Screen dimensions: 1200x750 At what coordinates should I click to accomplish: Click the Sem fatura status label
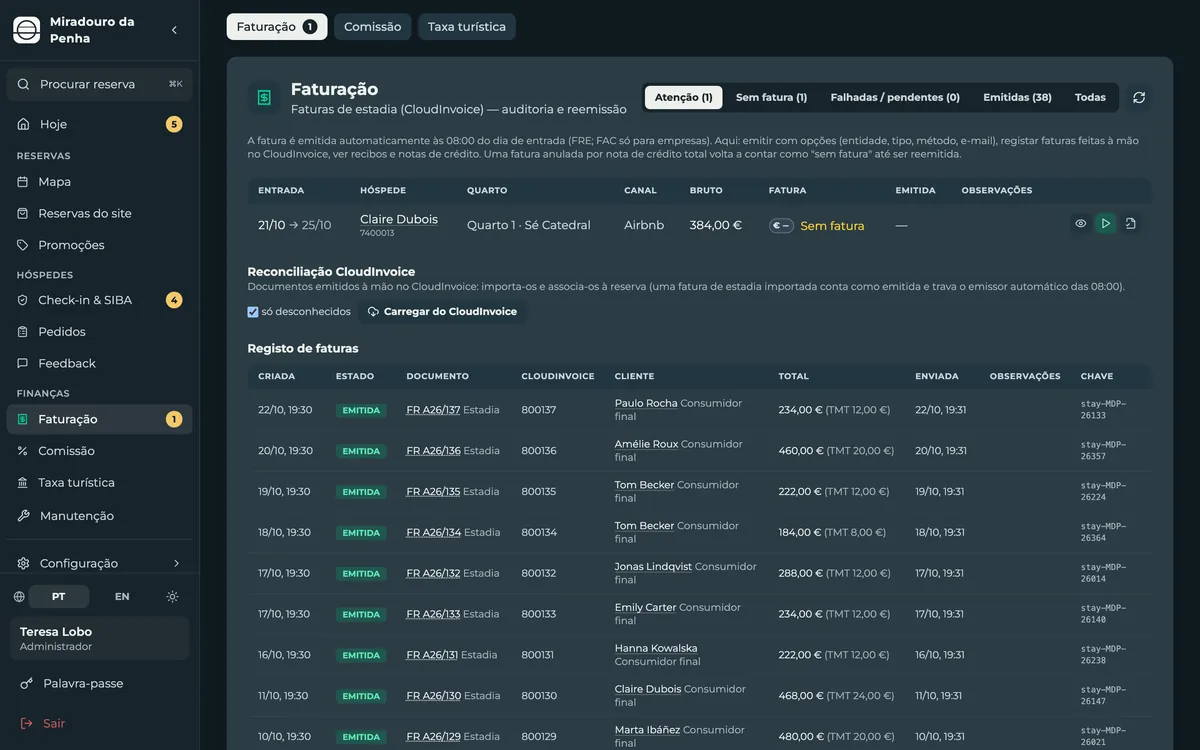pos(832,226)
